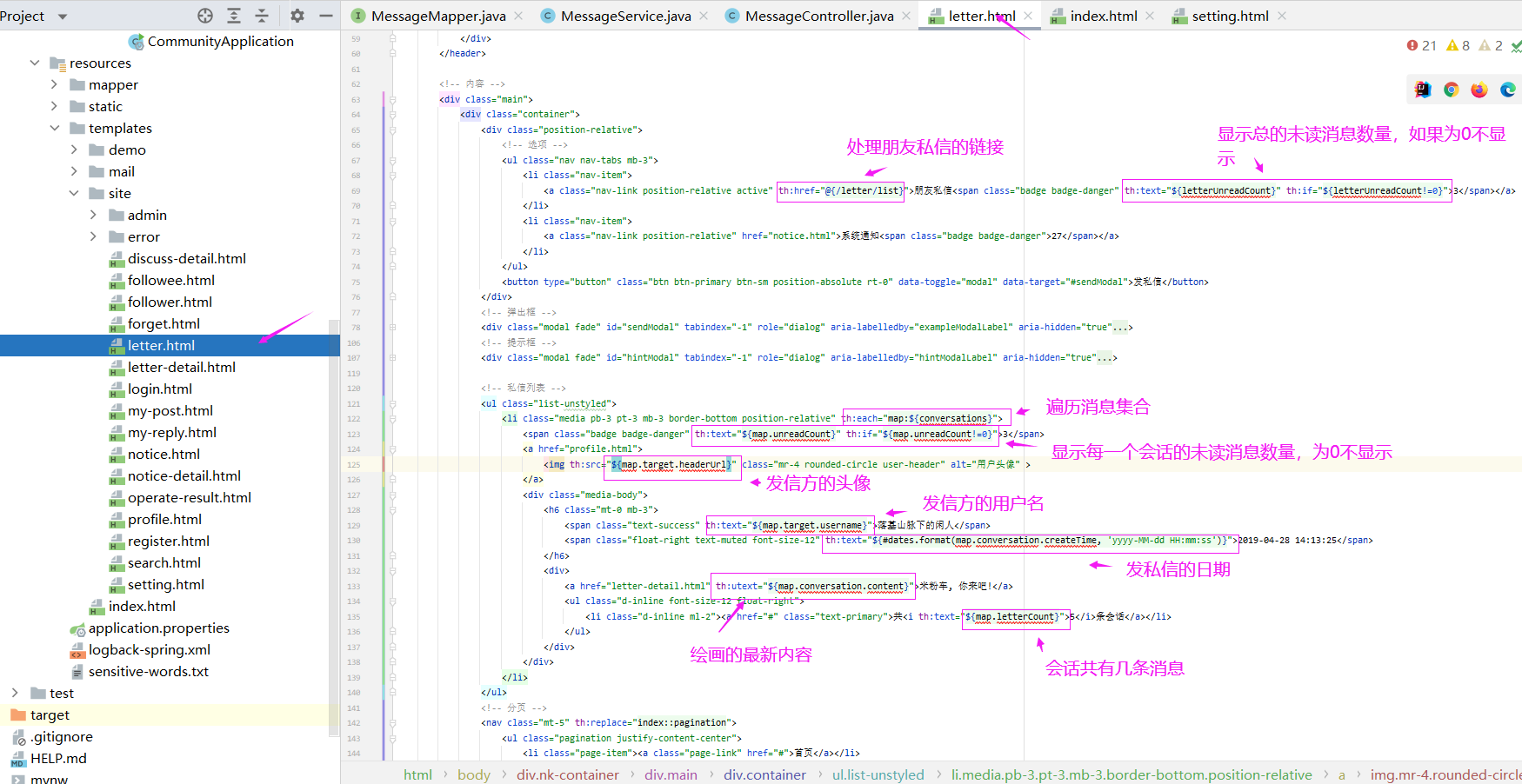Click div.container breadcrumb

coord(764,774)
